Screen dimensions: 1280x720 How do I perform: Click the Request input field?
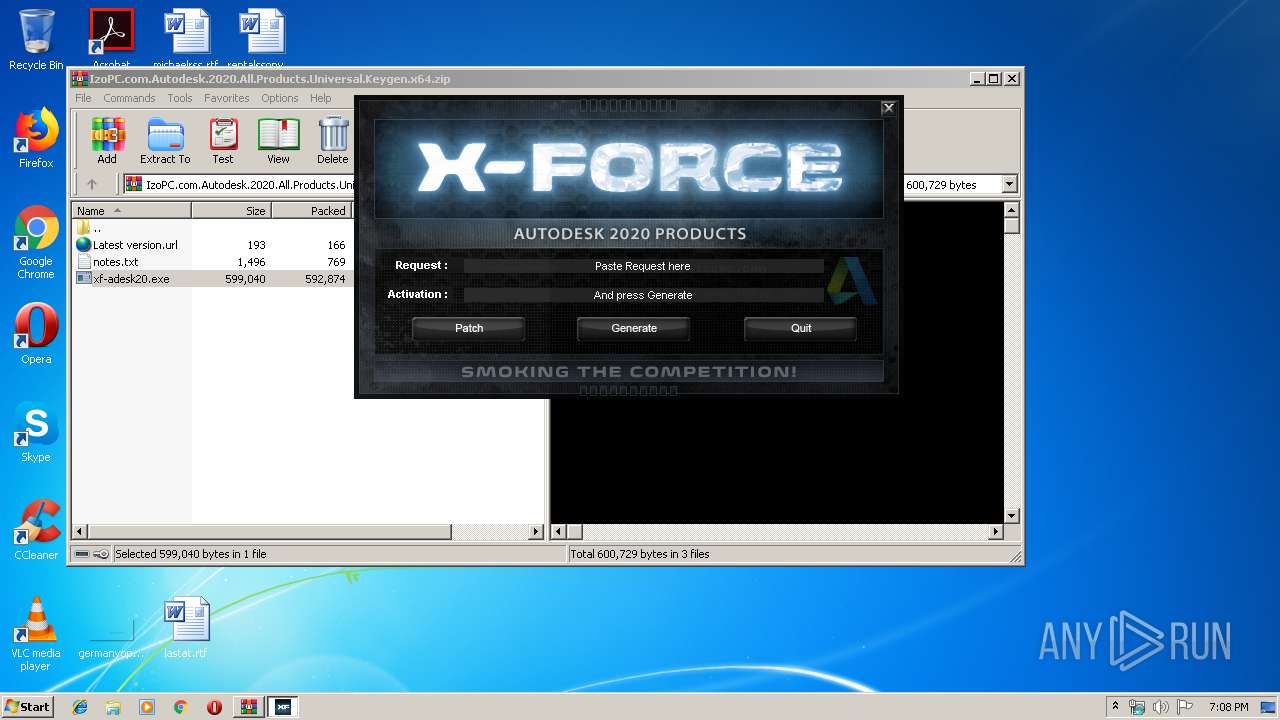pos(643,266)
